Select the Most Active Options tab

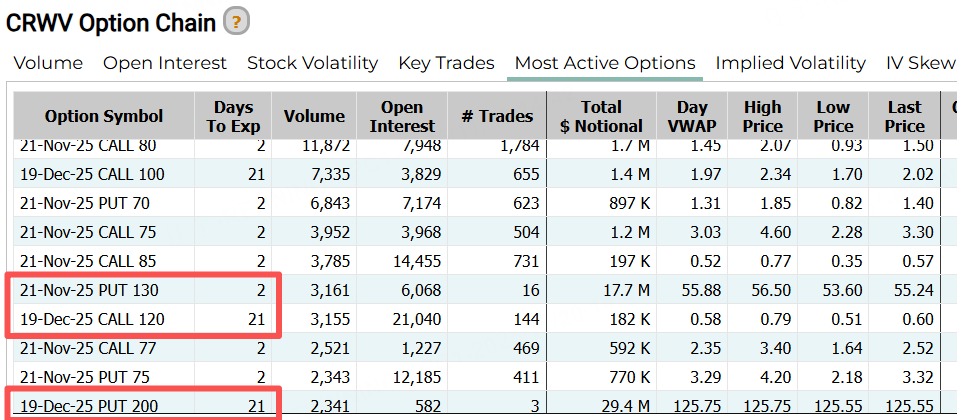[x=604, y=63]
